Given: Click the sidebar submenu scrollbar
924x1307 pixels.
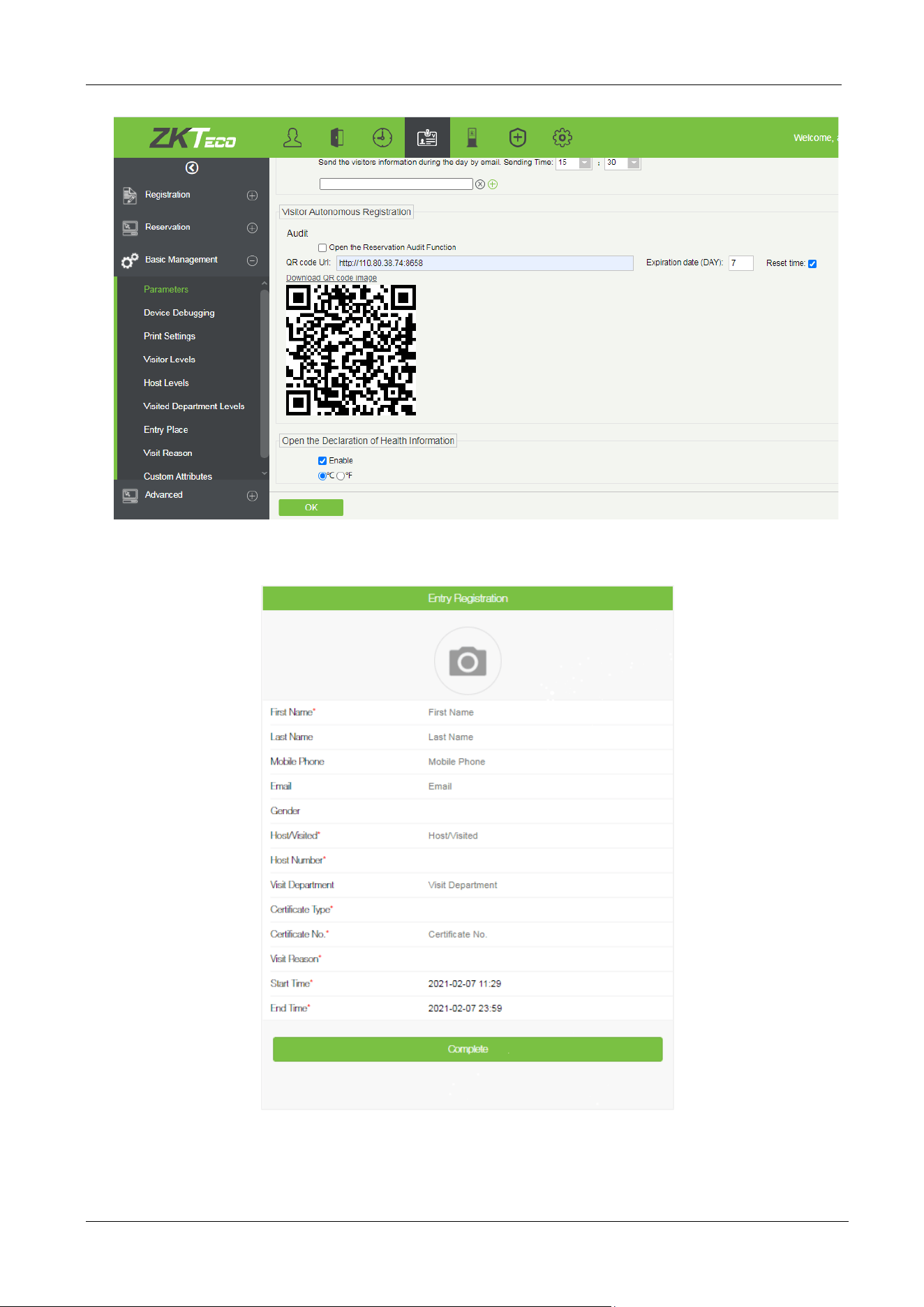Looking at the screenshot, I should point(264,374).
